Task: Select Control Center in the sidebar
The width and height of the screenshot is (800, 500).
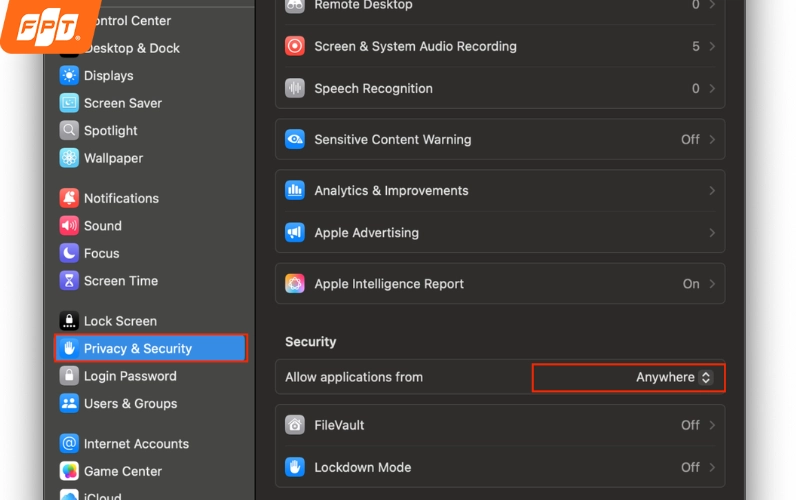Action: tap(132, 21)
